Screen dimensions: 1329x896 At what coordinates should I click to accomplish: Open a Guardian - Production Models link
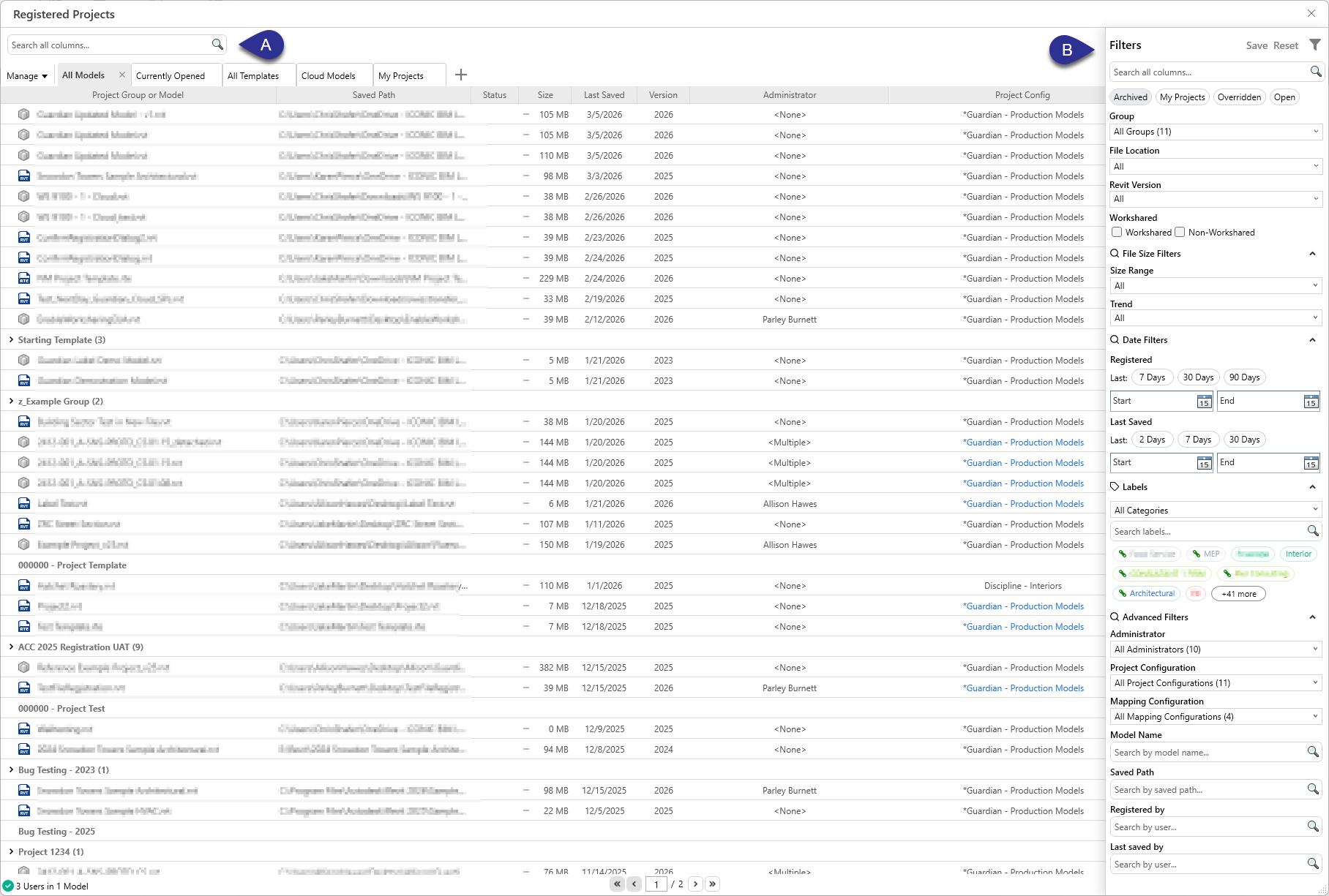tap(1024, 442)
